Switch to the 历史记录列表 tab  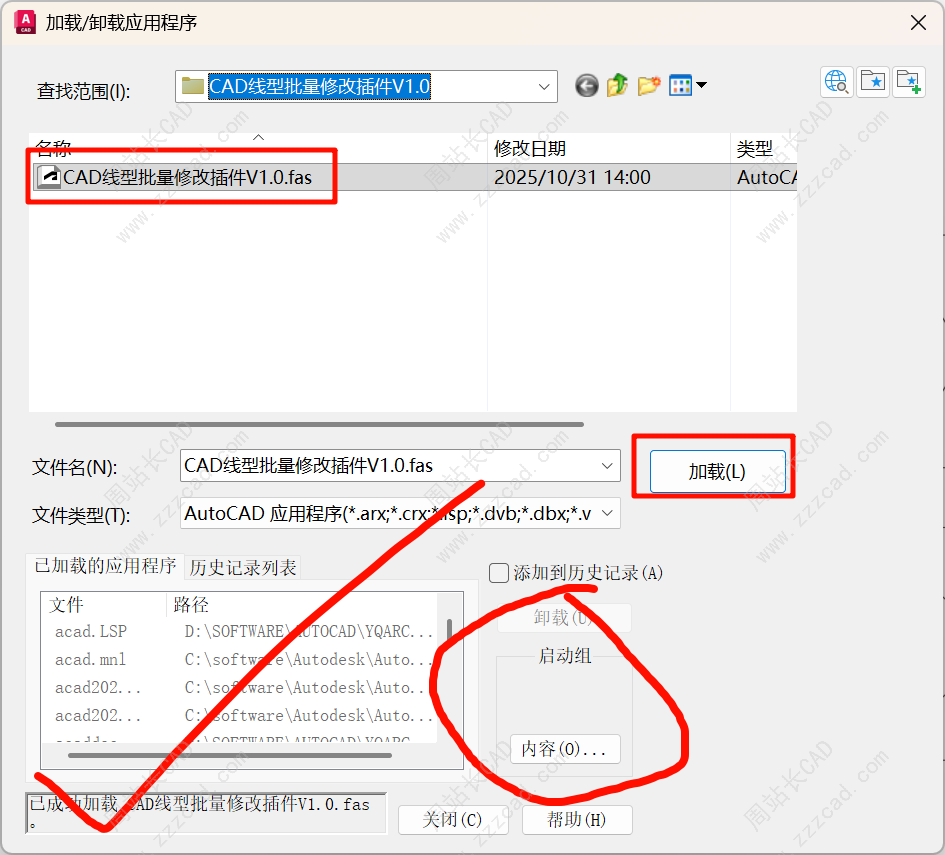click(x=243, y=568)
